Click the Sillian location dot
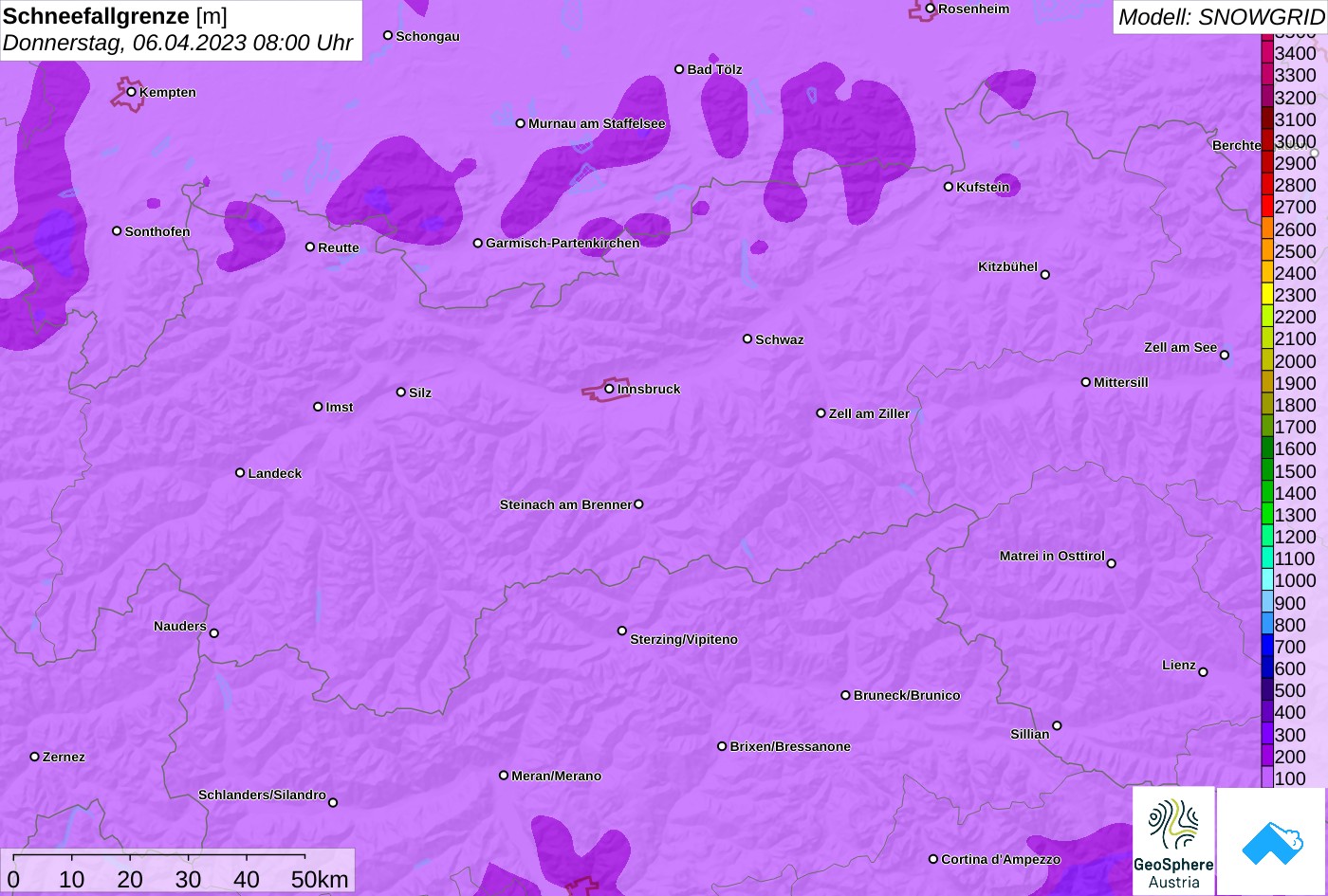Viewport: 1328px width, 896px height. pos(1057,726)
